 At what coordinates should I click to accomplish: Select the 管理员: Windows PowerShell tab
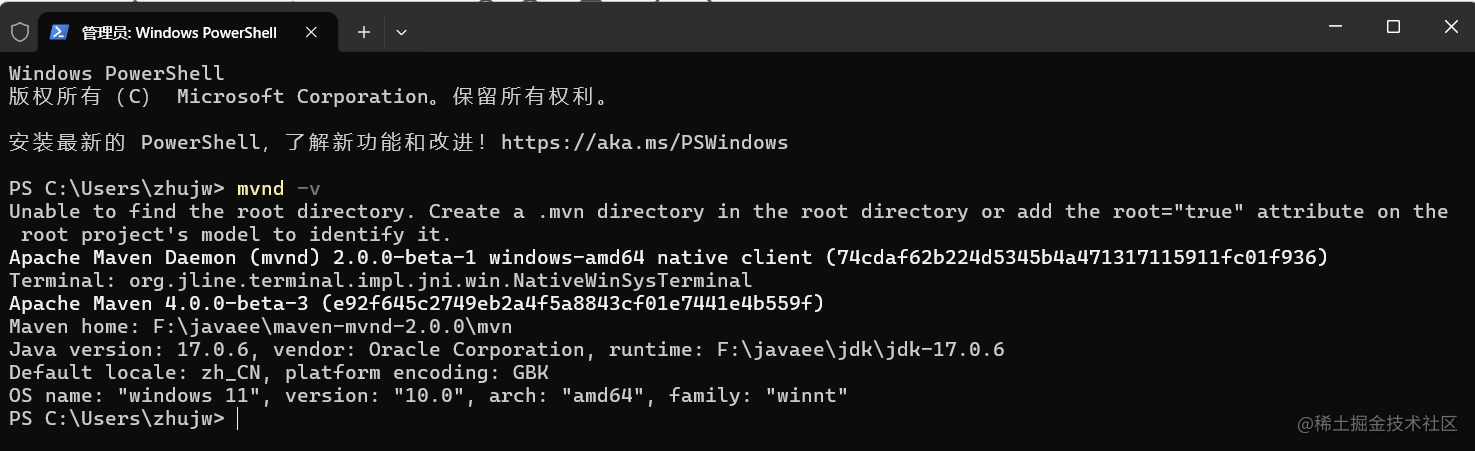point(178,33)
